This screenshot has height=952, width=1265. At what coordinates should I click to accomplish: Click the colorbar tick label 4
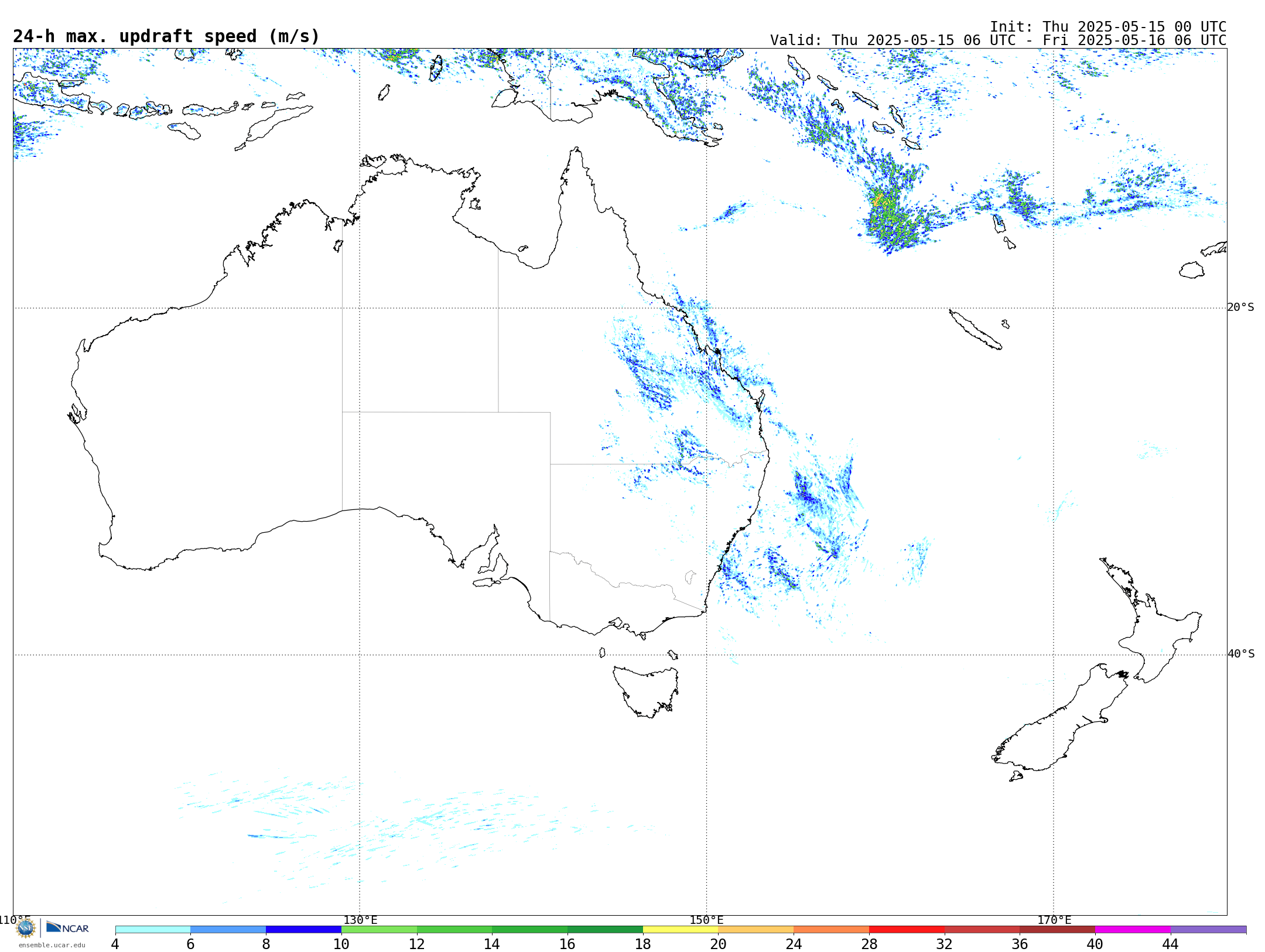[115, 944]
